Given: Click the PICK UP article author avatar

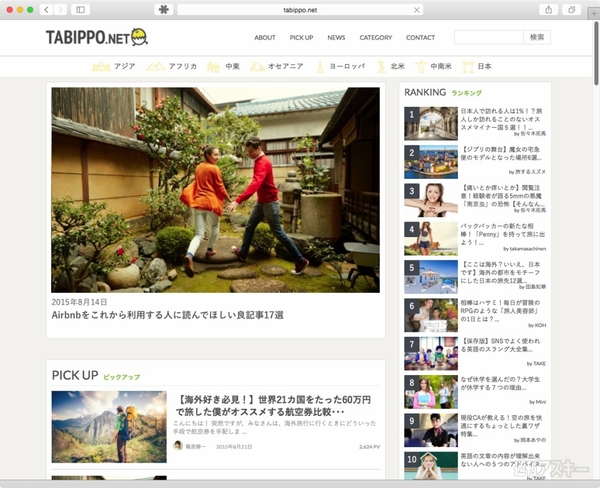Looking at the screenshot, I should point(178,446).
